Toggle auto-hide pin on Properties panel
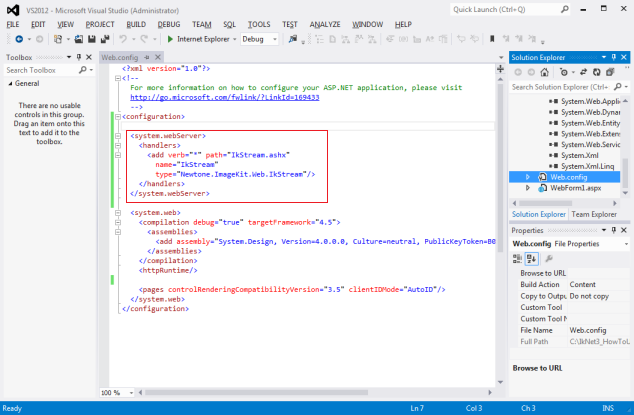This screenshot has width=634, height=415. click(614, 231)
